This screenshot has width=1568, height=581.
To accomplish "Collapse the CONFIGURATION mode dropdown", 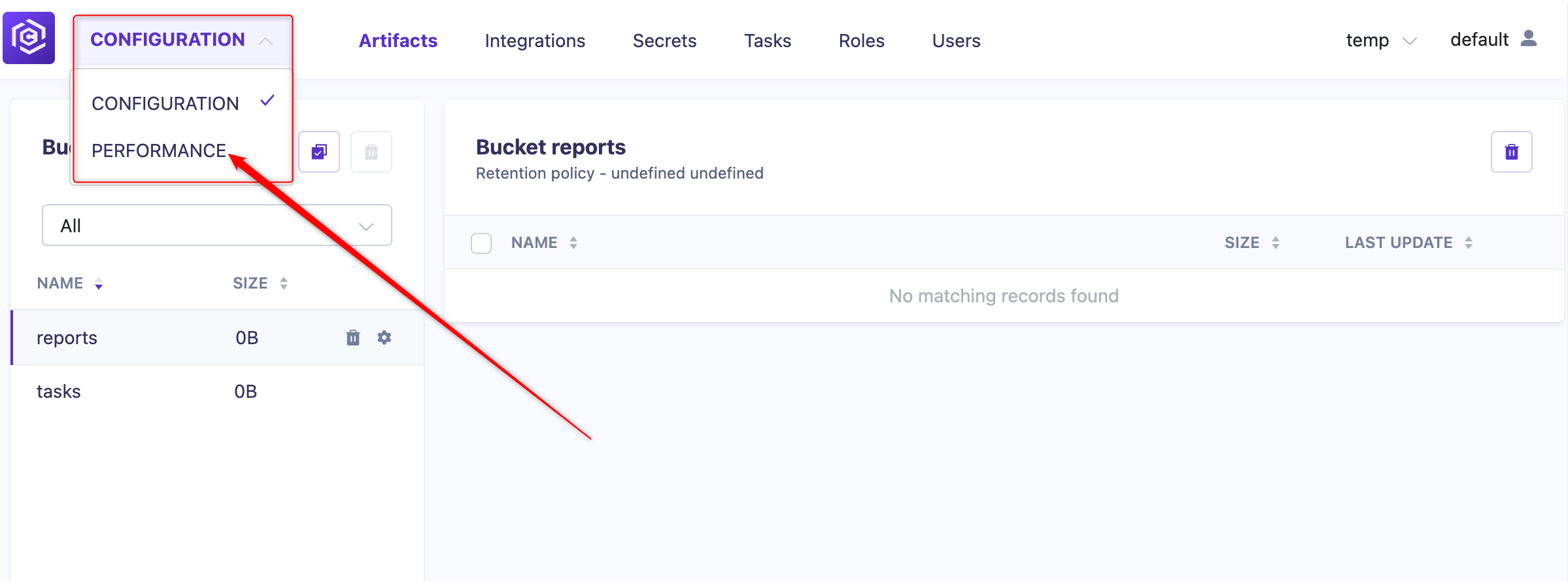I will click(x=182, y=41).
